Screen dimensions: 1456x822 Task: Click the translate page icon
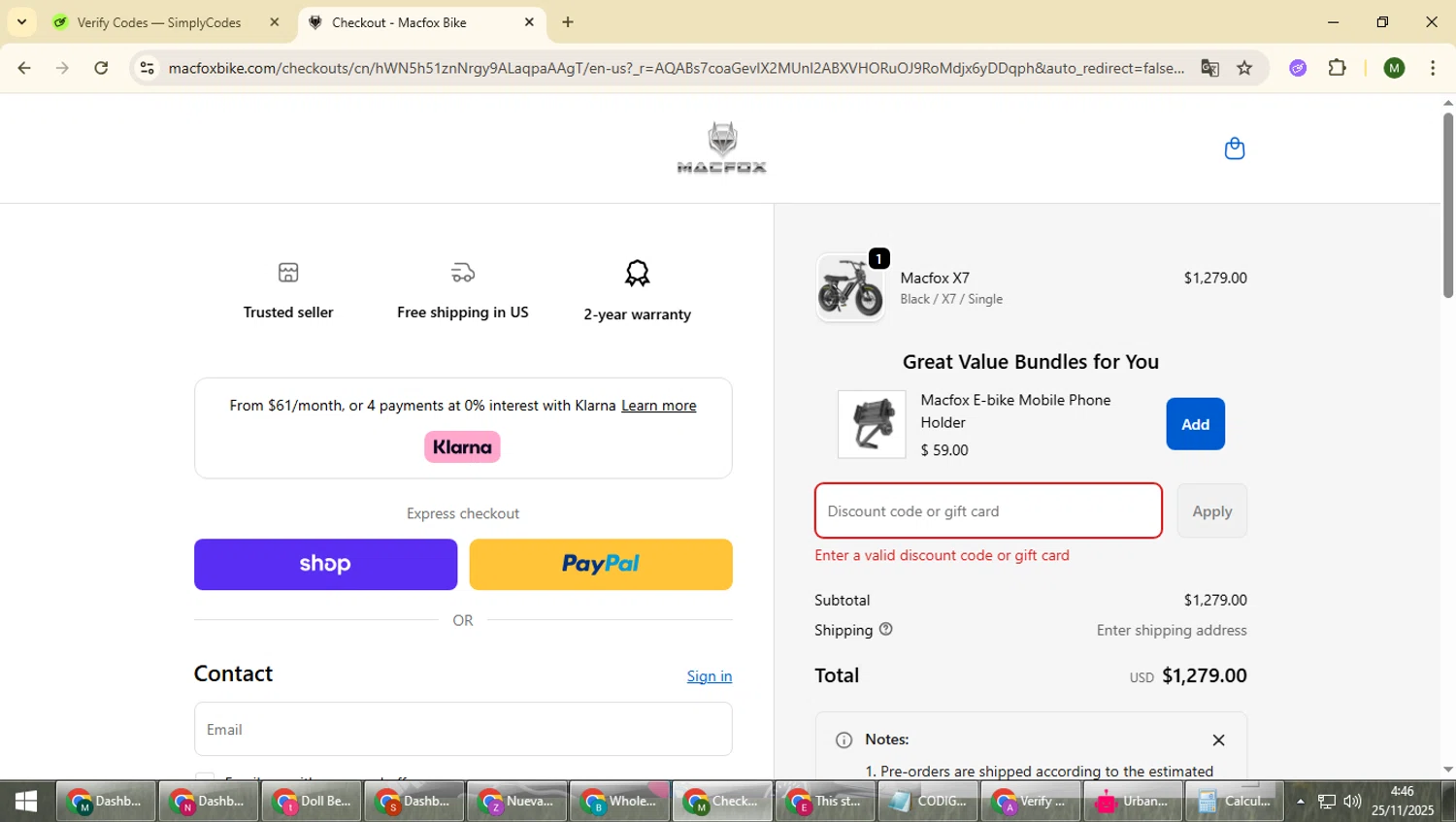(x=1209, y=68)
